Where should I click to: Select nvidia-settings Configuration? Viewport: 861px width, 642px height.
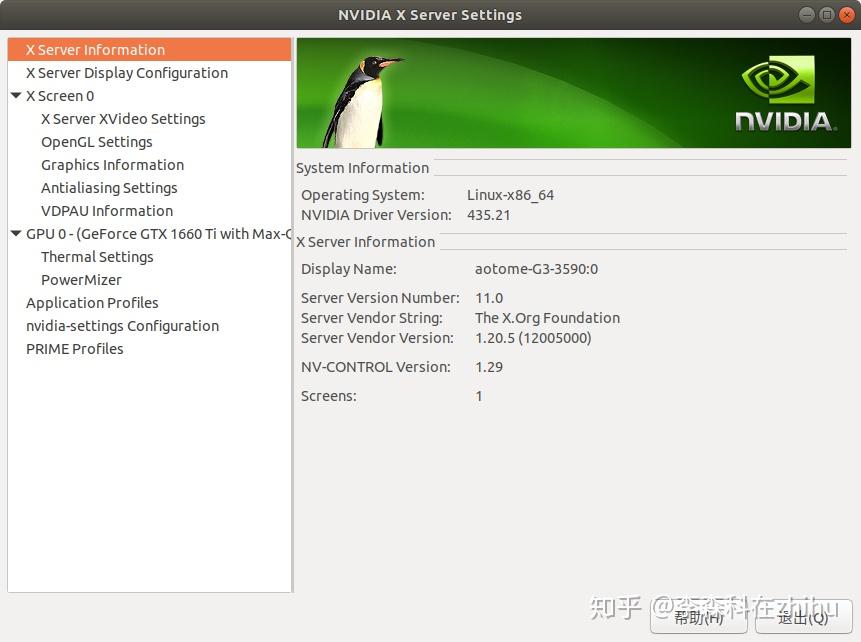122,325
